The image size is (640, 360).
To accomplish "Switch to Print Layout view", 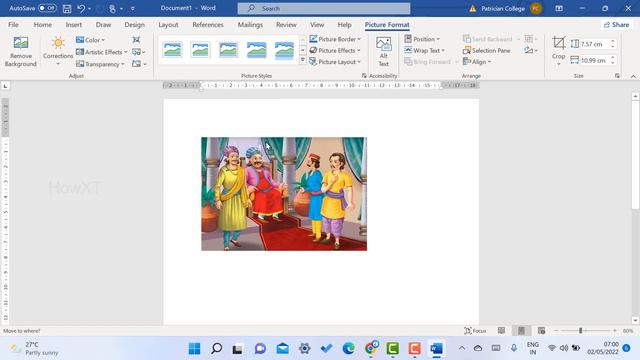I will click(521, 331).
